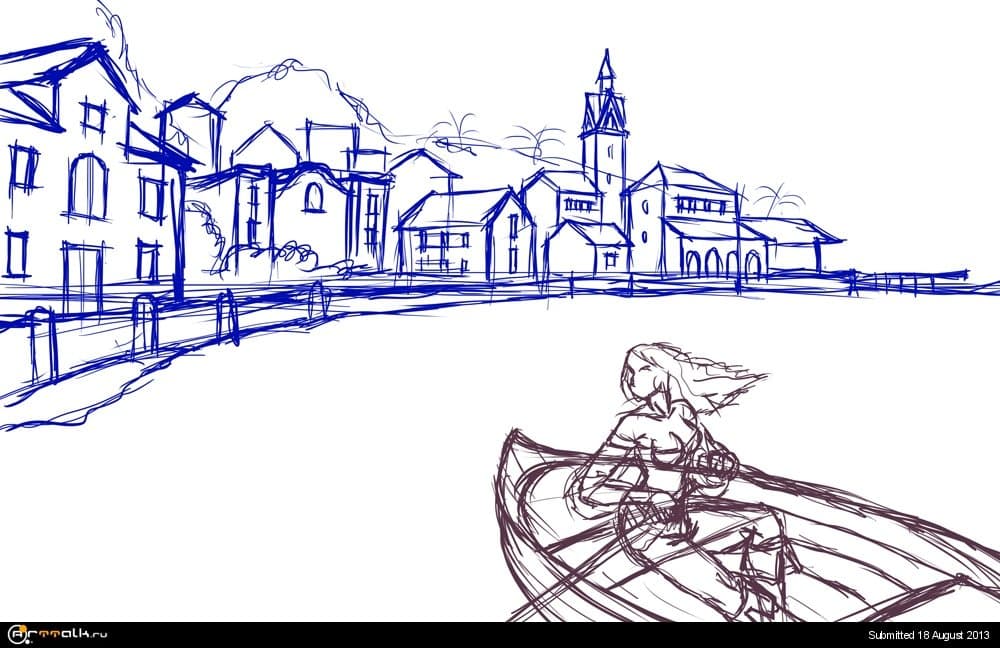Screen dimensions: 1000x648
Task: Click the "Submitted 18 August 2013" text
Action: [927, 635]
